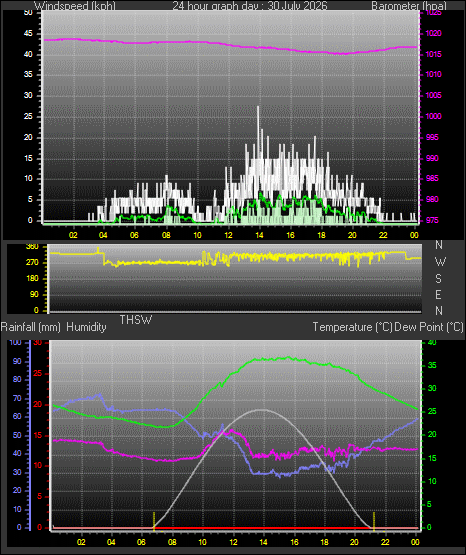Screen dimensions: 466x555
Task: Click the 100 tick on blue humidity axis
Action: (15, 342)
